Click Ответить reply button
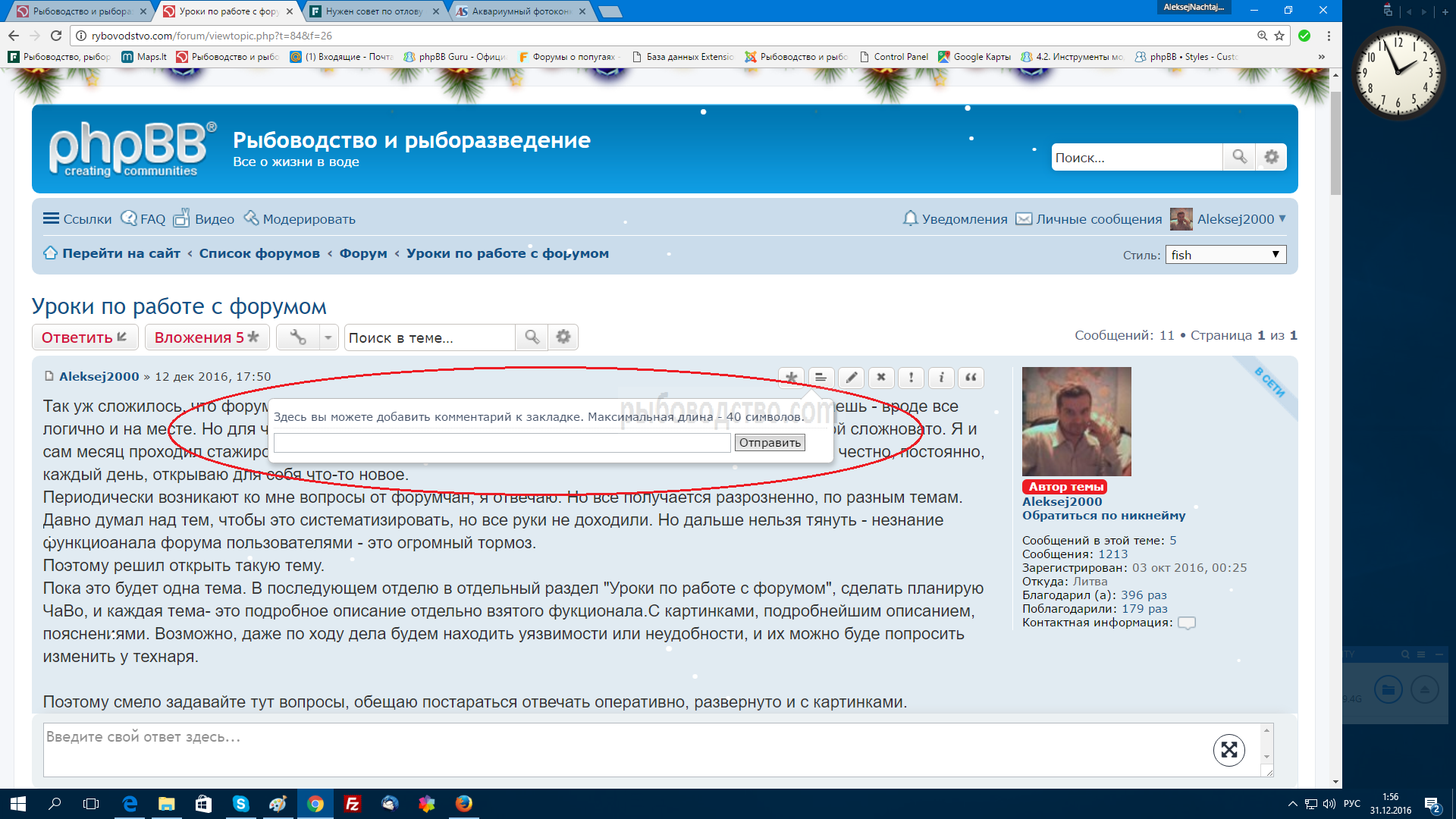1456x819 pixels. pos(85,337)
